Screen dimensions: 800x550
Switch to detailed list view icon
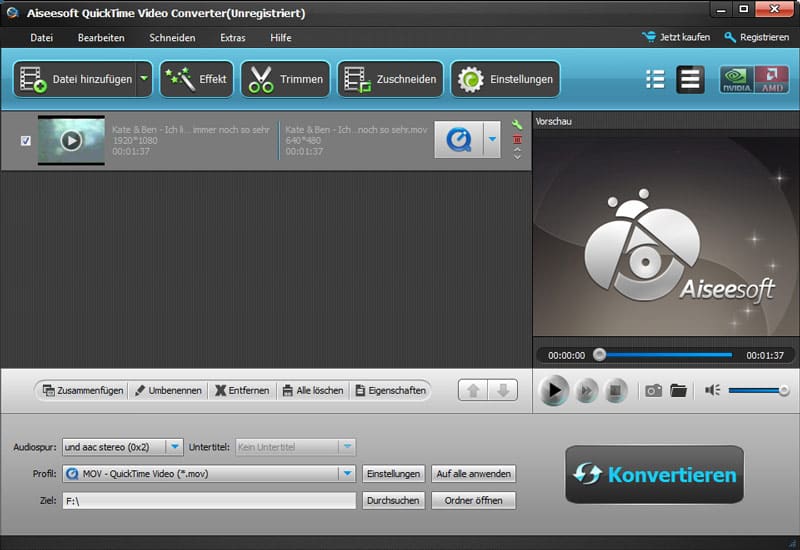point(690,79)
